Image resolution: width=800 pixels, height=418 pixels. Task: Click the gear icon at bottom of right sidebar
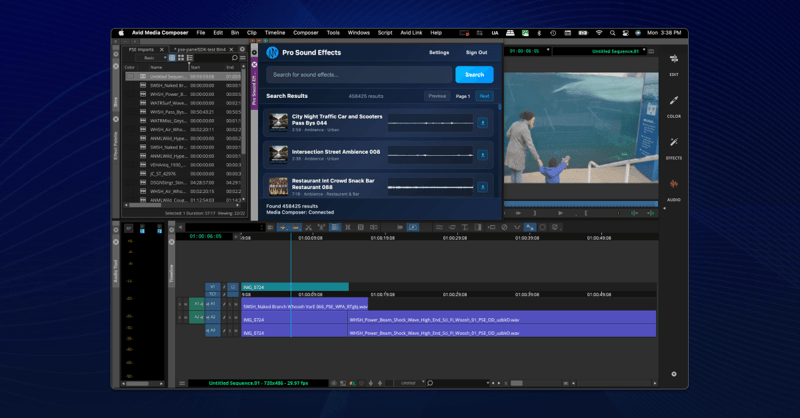pos(673,374)
